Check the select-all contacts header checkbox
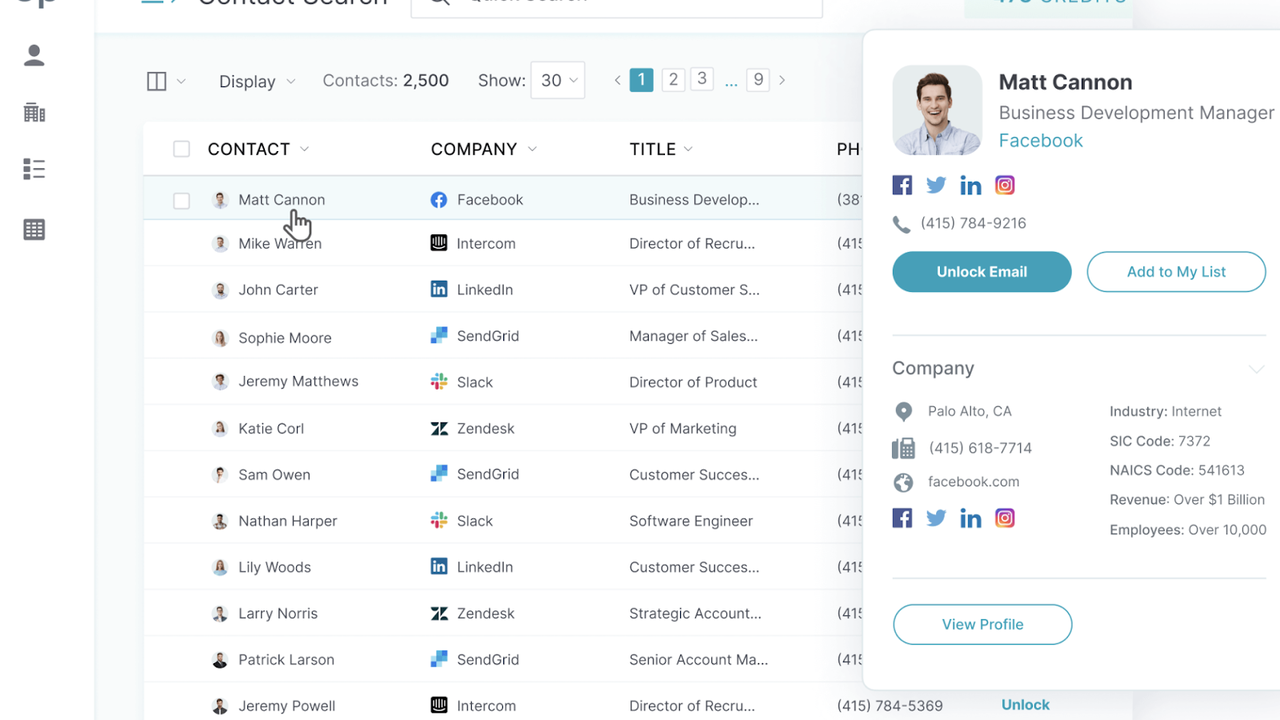 pyautogui.click(x=181, y=148)
